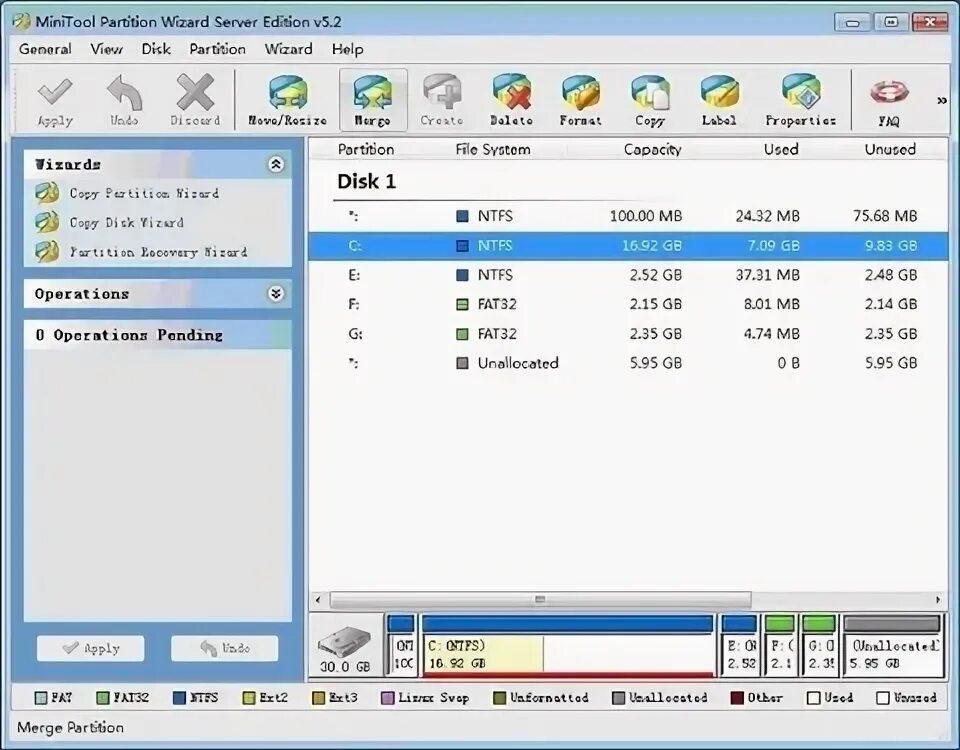Select the F: FAT32 partition row
Image resolution: width=960 pixels, height=750 pixels.
coord(628,304)
